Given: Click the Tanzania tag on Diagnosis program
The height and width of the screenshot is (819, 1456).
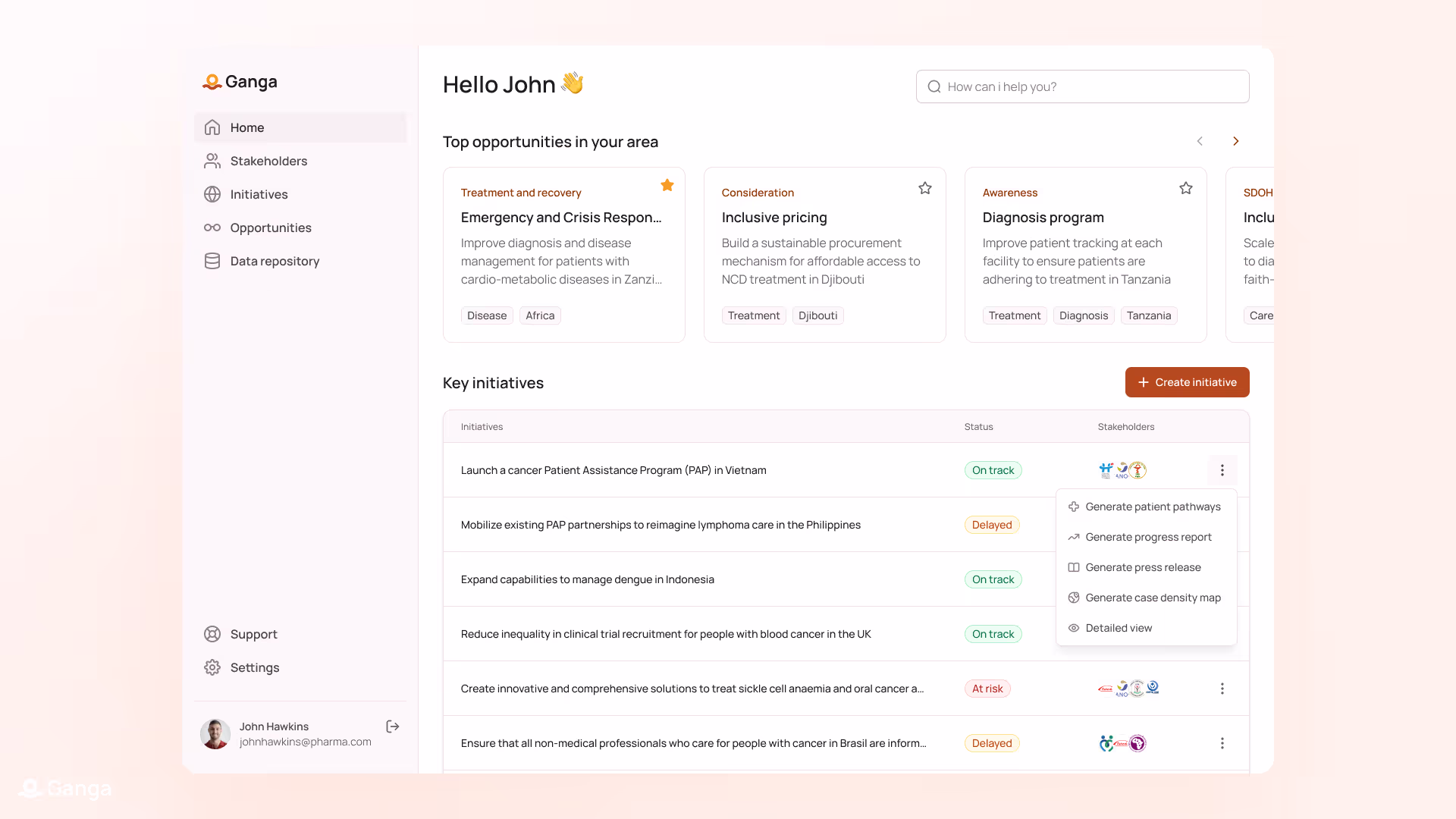Looking at the screenshot, I should pos(1148,315).
